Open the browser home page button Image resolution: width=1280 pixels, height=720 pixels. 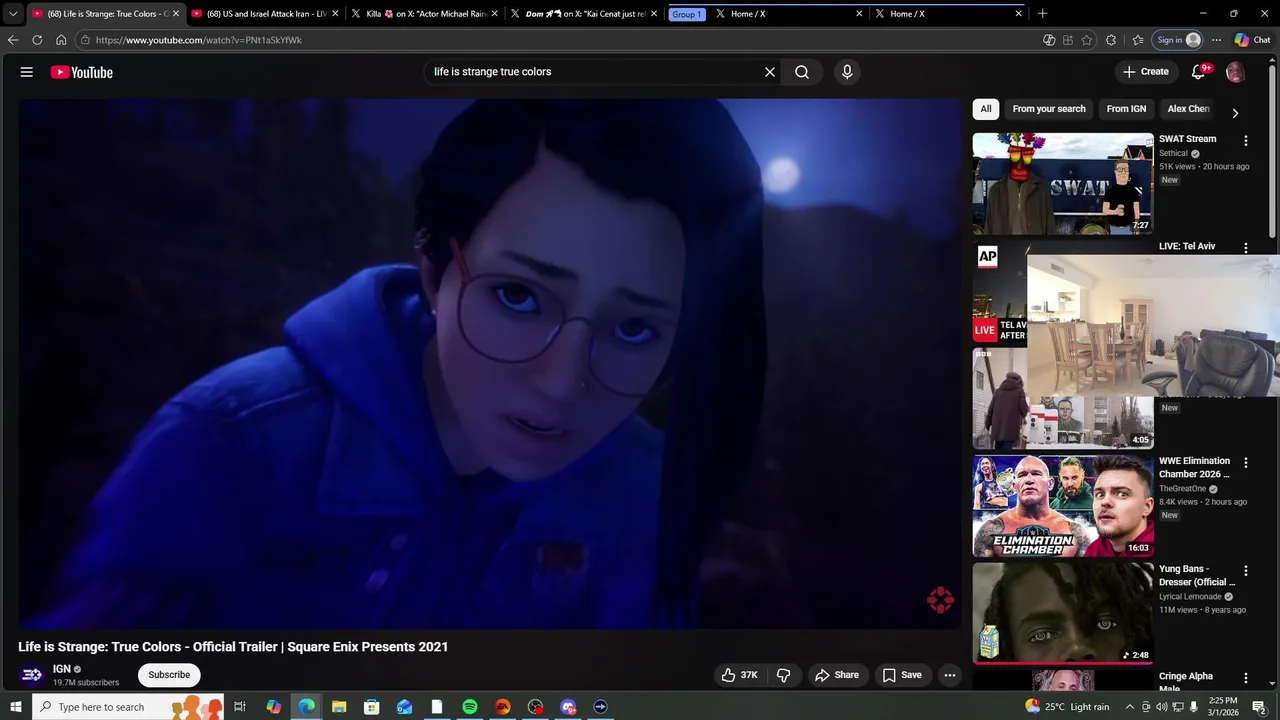click(x=61, y=40)
